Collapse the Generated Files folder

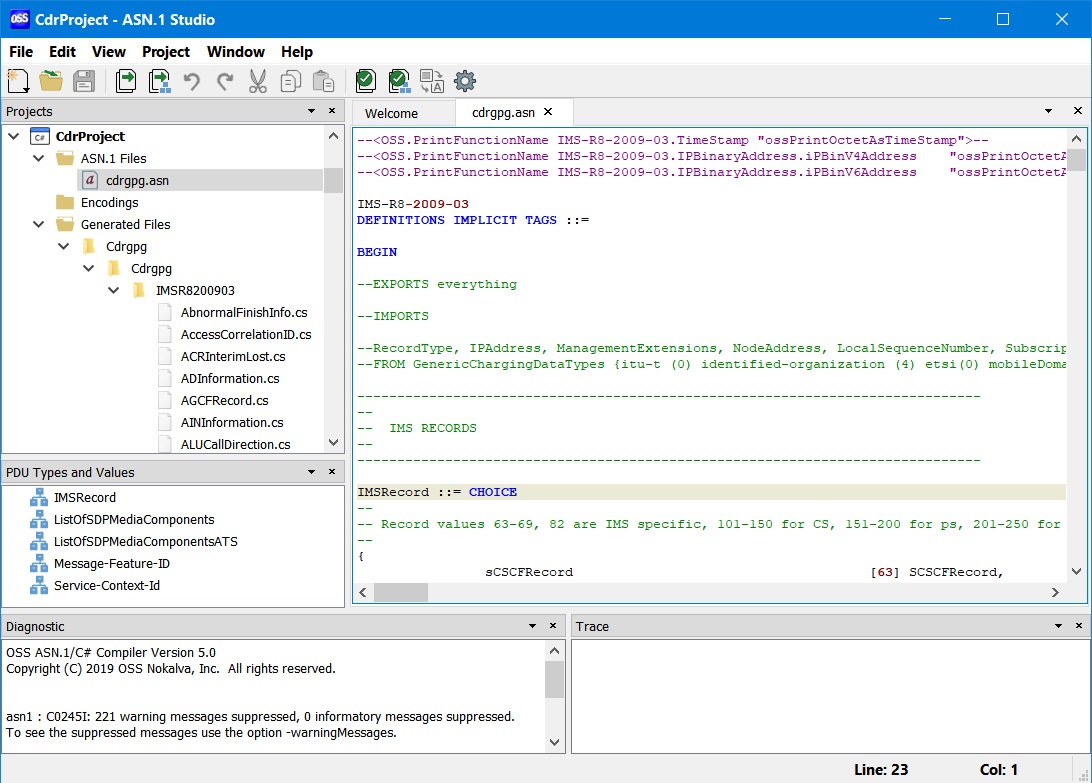click(x=39, y=224)
